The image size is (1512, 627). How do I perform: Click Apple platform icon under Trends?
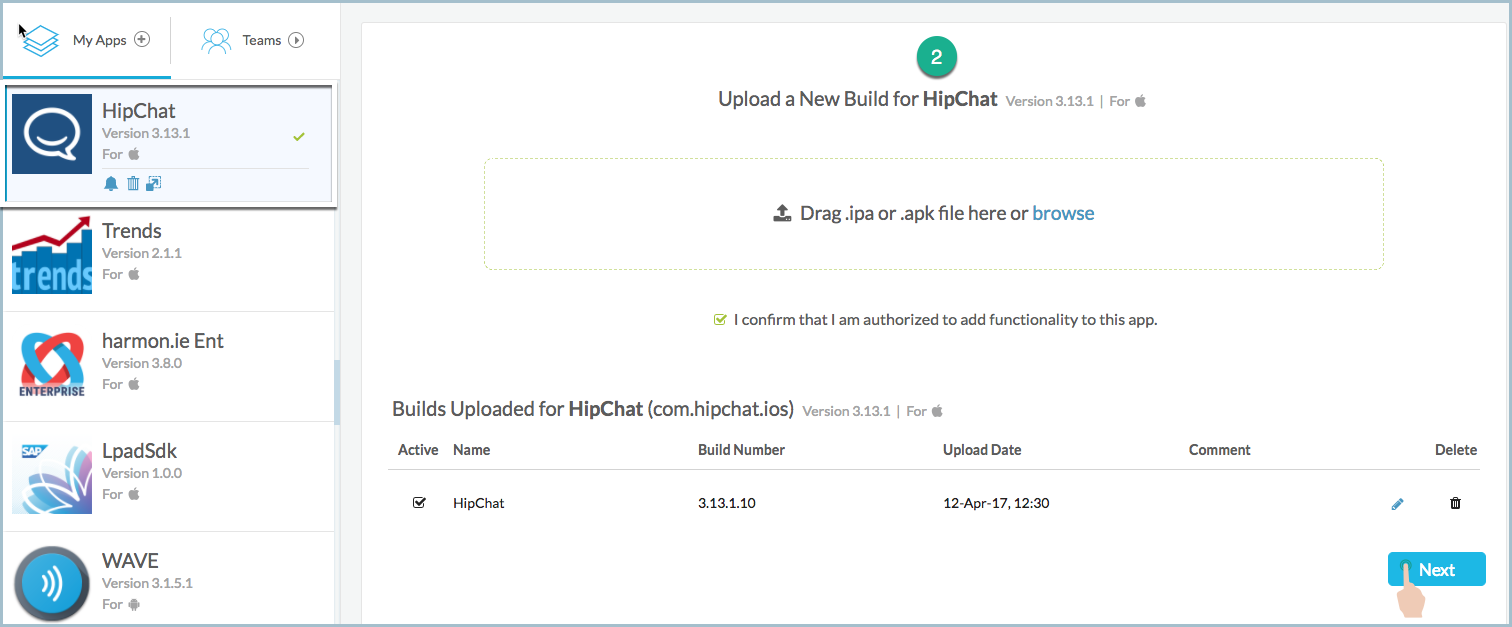coord(134,274)
